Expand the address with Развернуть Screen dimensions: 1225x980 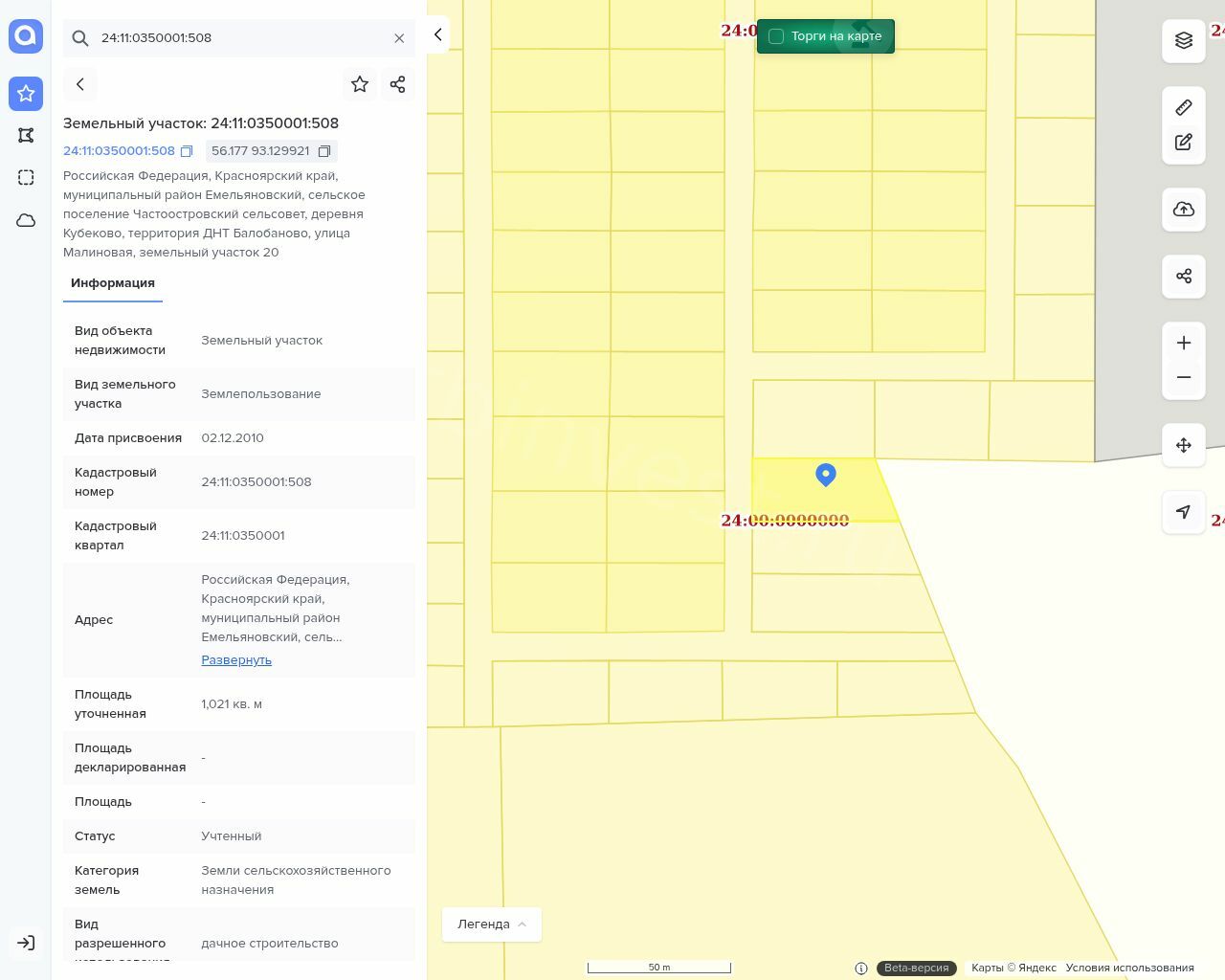coord(236,660)
